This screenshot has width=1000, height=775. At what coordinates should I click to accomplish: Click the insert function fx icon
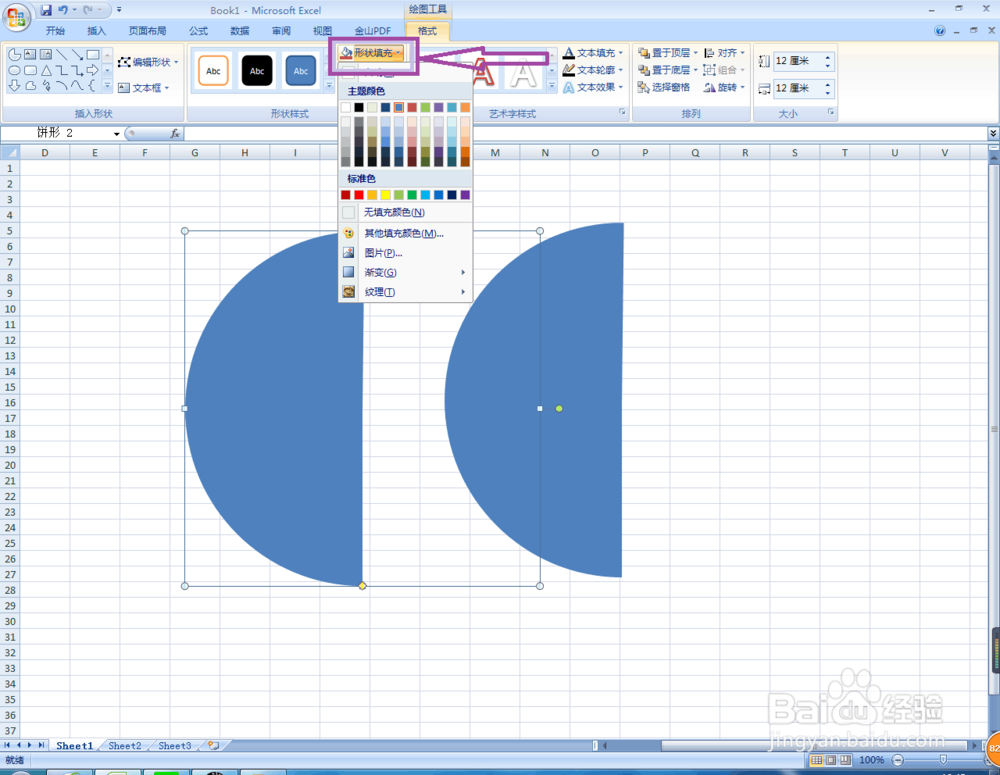click(175, 133)
